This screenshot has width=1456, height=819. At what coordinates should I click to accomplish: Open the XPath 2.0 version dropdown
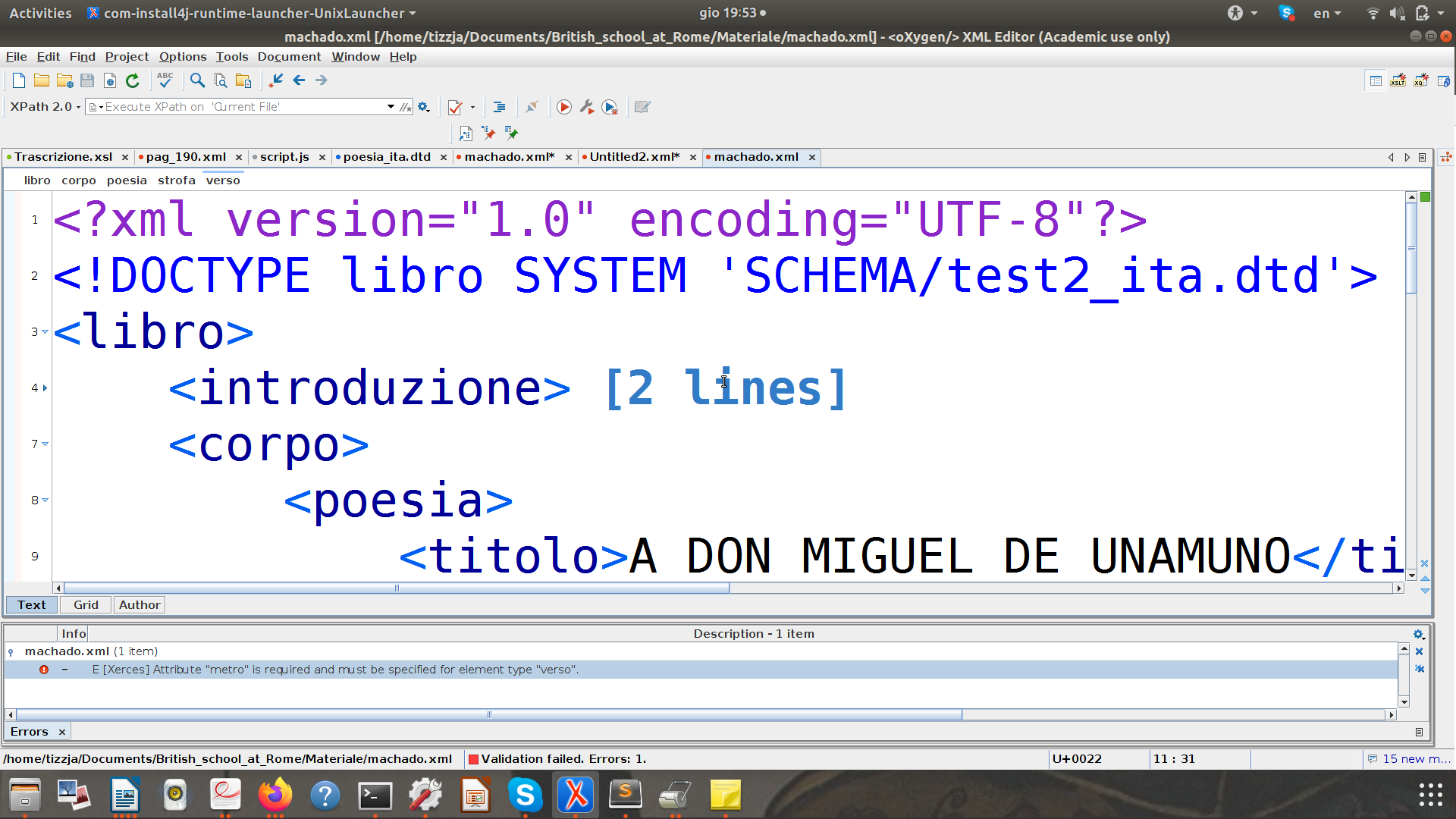[45, 107]
